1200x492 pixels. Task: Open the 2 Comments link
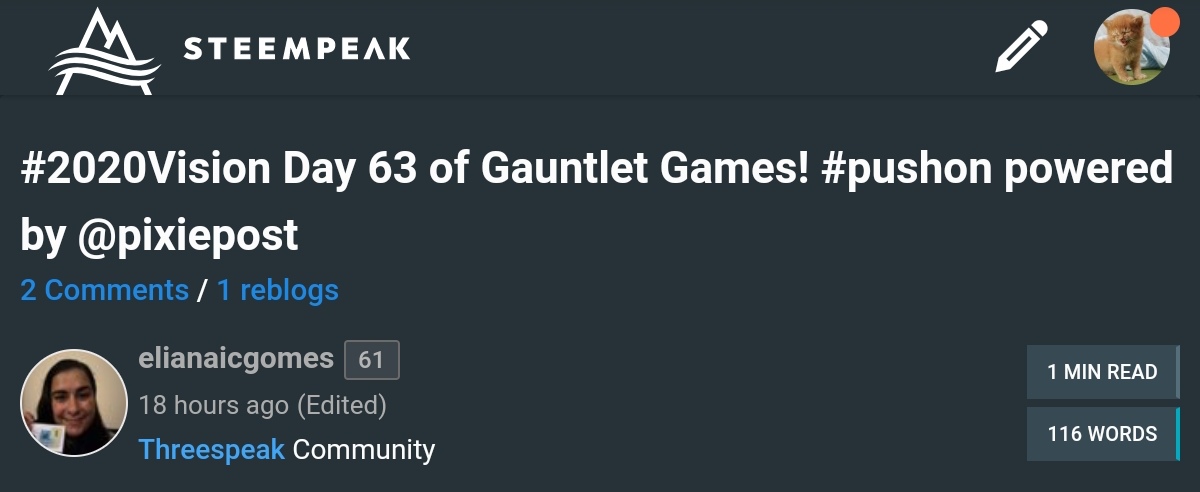coord(104,290)
